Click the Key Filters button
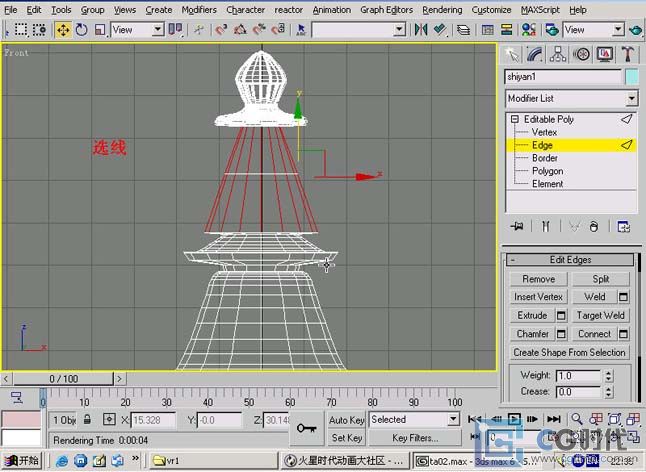Viewport: 646px width, 472px height. pyautogui.click(x=414, y=438)
